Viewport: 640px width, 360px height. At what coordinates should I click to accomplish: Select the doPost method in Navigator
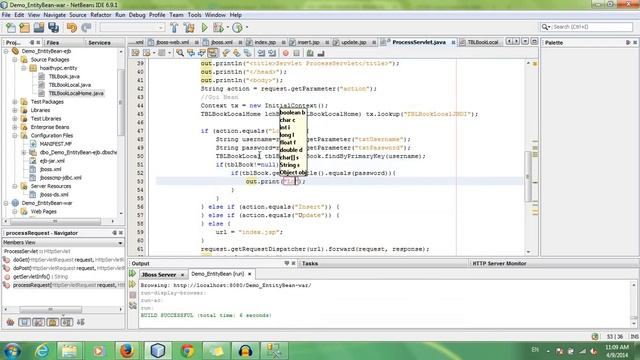[x=68, y=268]
